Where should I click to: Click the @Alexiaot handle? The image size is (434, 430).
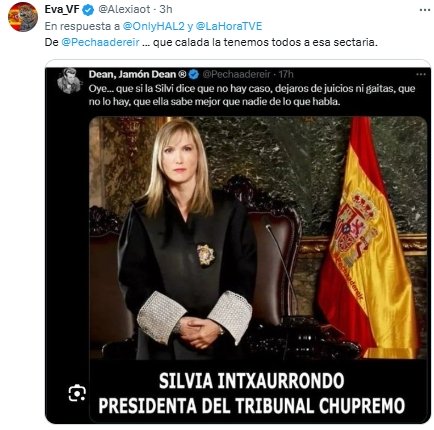pyautogui.click(x=124, y=10)
